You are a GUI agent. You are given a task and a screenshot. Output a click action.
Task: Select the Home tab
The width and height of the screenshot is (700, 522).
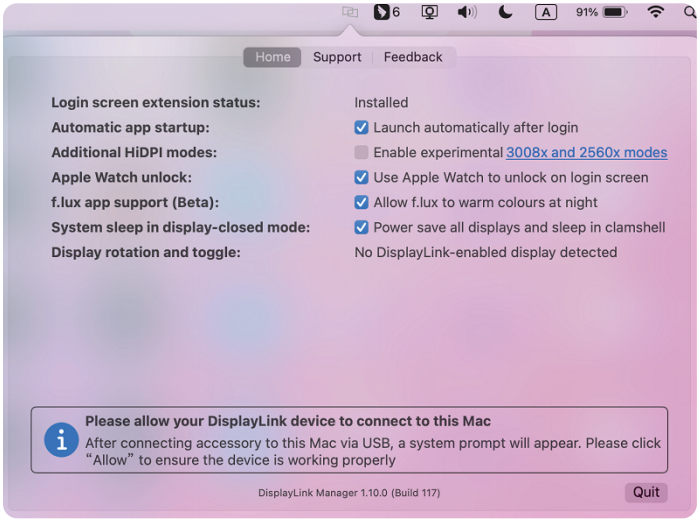click(x=272, y=57)
